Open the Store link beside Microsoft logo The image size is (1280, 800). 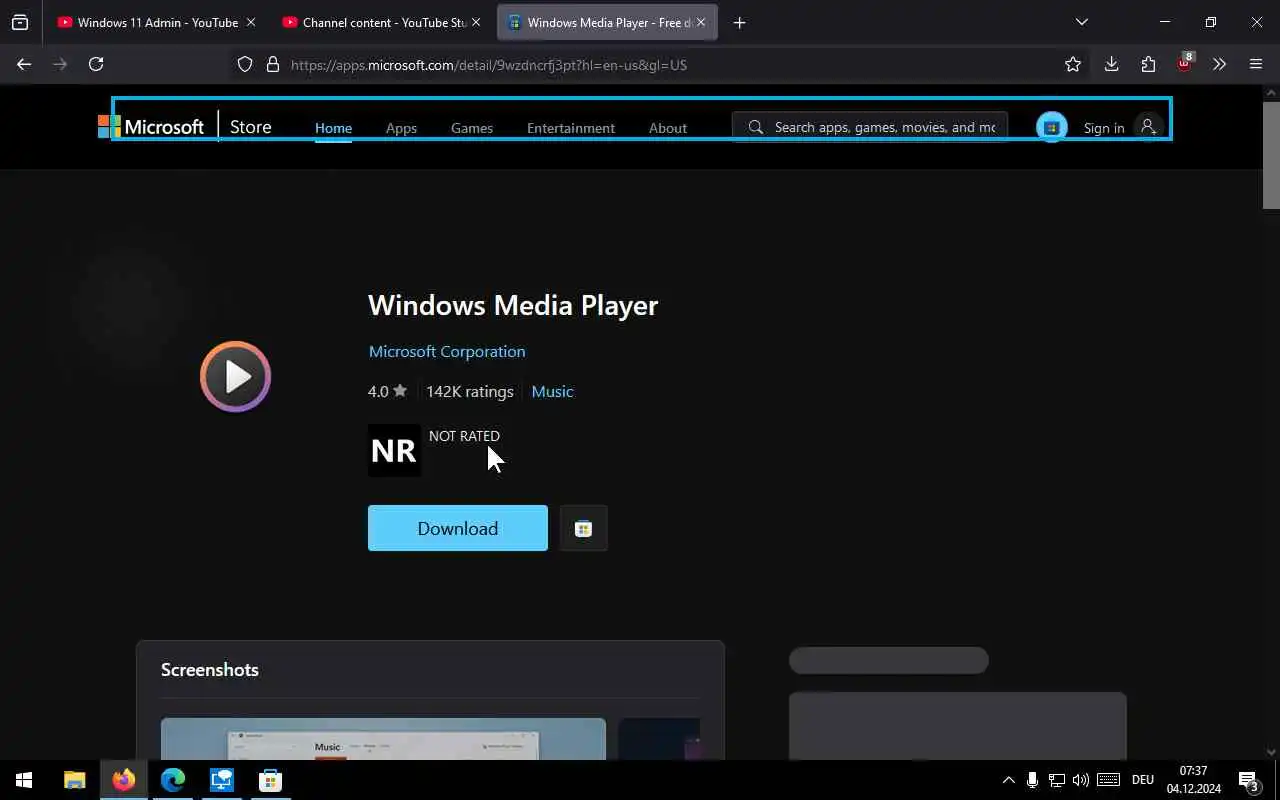point(250,127)
